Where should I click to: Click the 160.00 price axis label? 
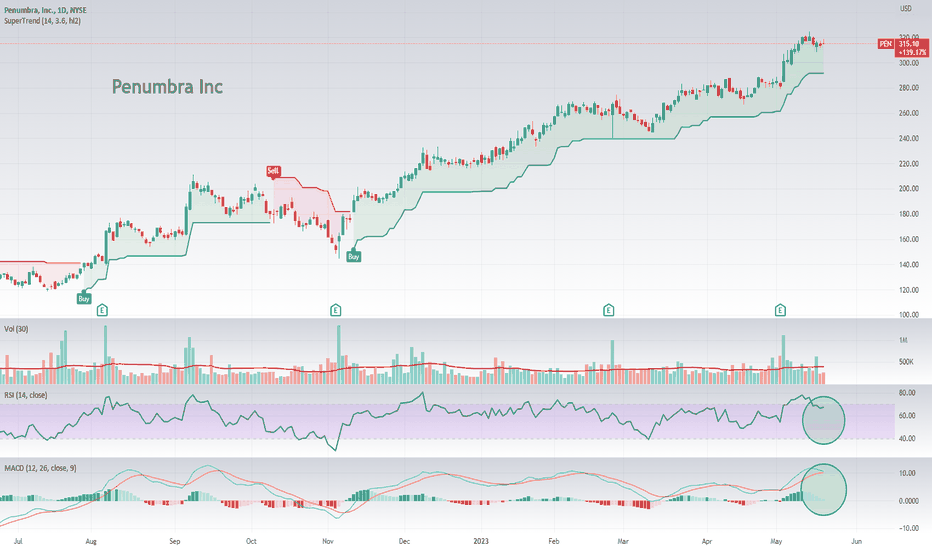[x=909, y=240]
